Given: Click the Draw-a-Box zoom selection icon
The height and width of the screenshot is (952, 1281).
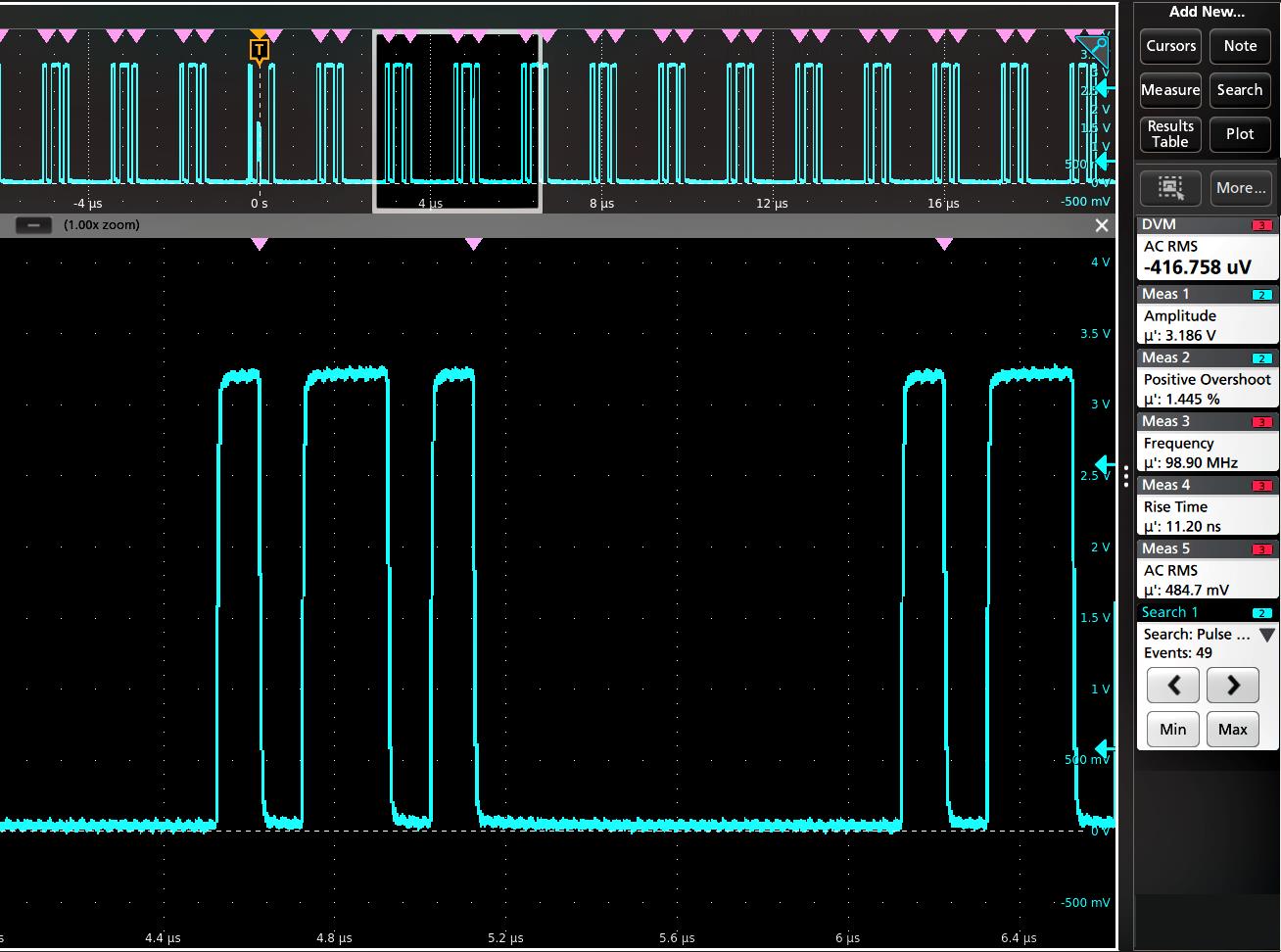Looking at the screenshot, I should point(1170,187).
